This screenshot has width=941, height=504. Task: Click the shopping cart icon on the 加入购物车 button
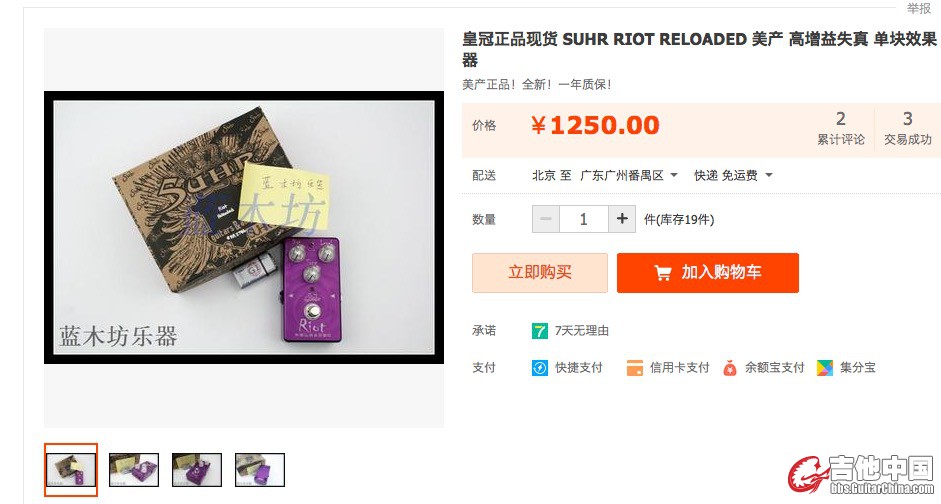coord(663,273)
